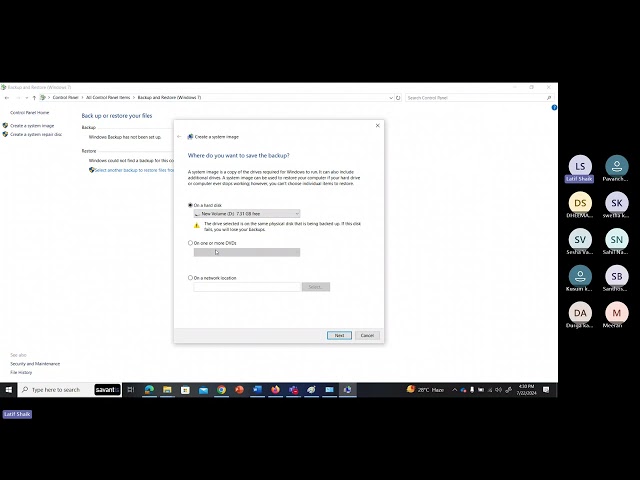Image resolution: width=640 pixels, height=480 pixels.
Task: Open the New Volume (D:) drive dropdown
Action: point(247,213)
